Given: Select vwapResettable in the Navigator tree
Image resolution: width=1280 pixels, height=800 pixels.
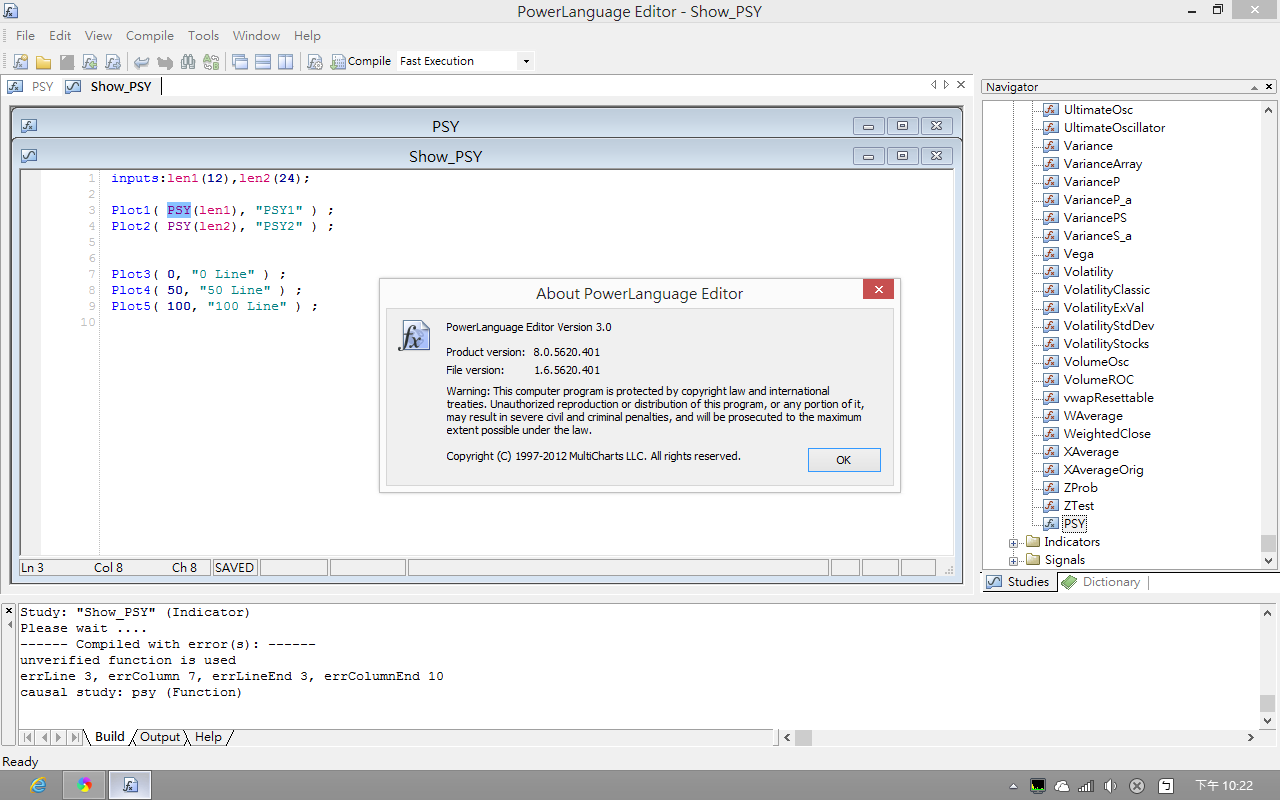Looking at the screenshot, I should (1109, 398).
